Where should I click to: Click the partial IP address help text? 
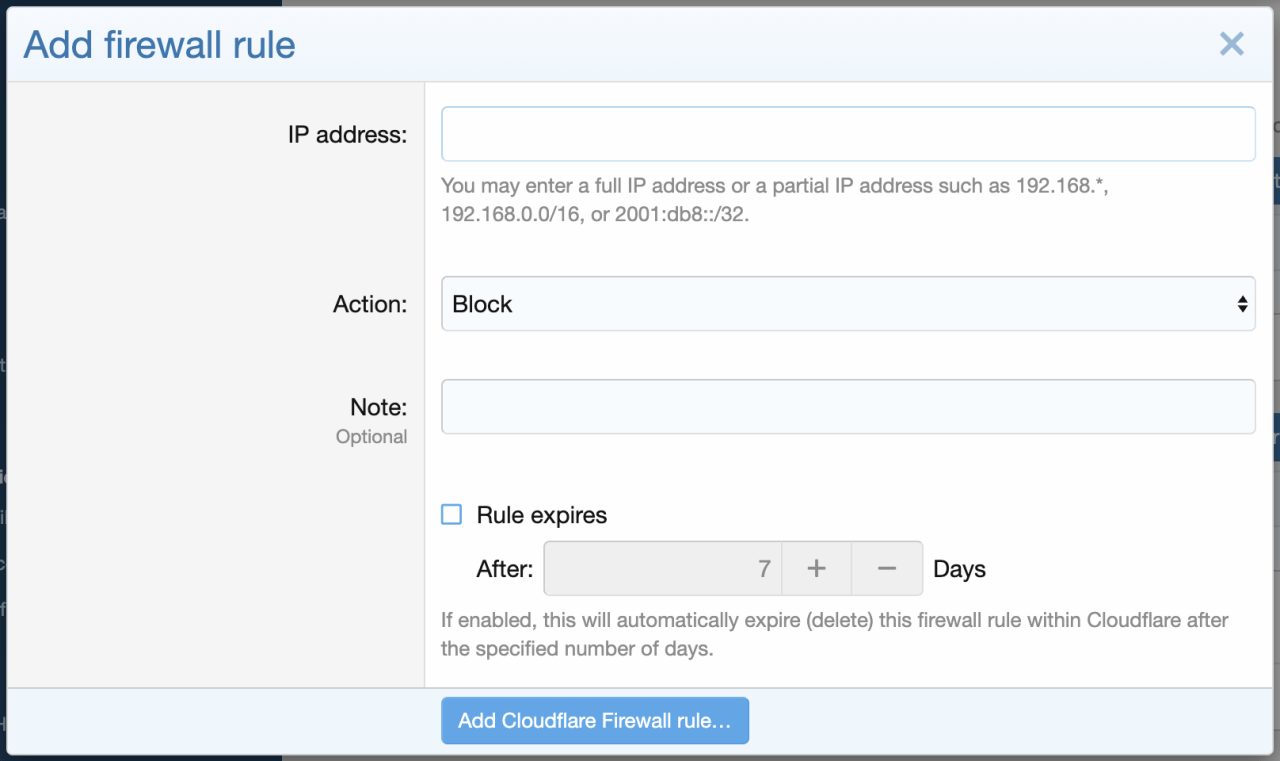pos(774,200)
